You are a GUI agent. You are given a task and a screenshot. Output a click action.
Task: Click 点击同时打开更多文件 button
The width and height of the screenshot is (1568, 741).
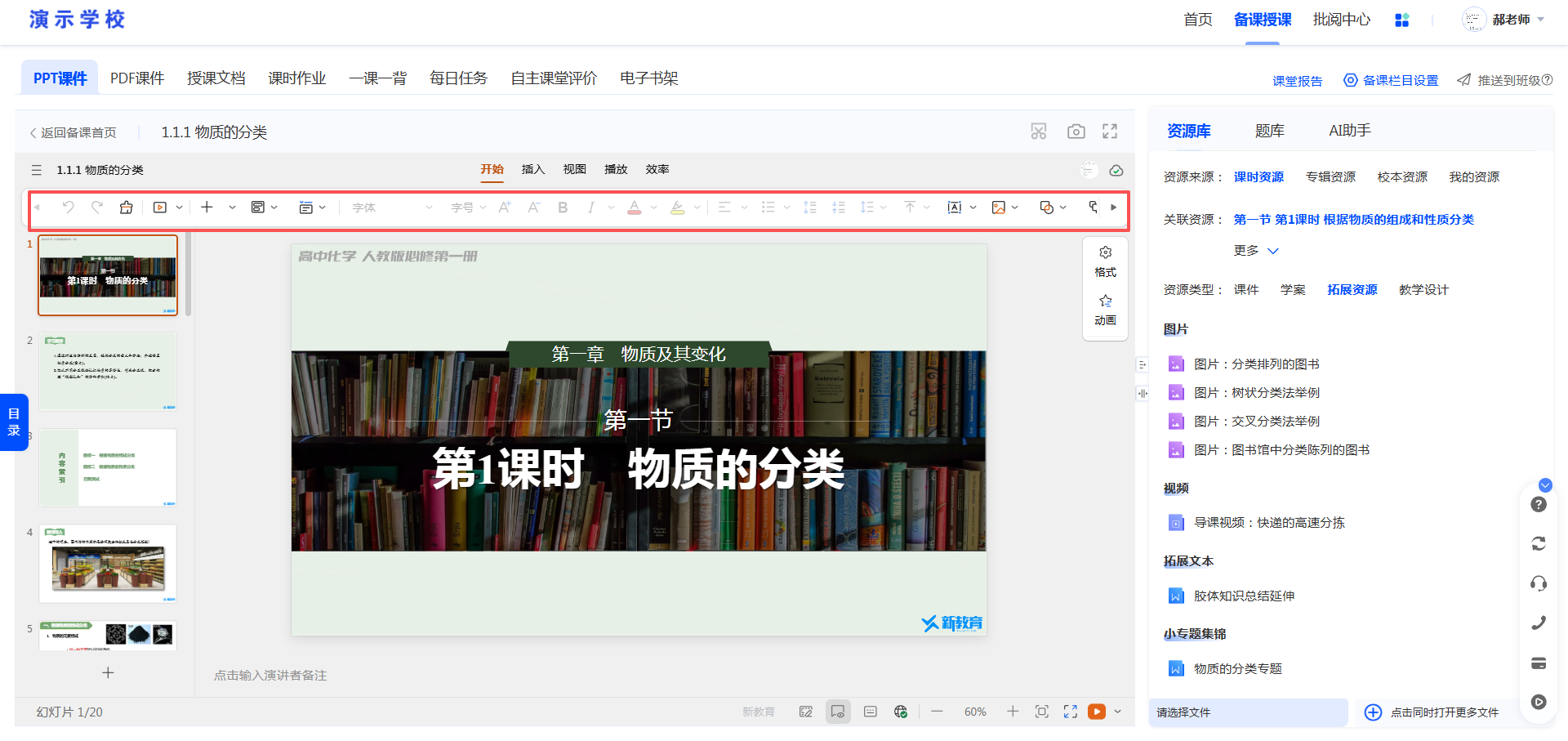(1432, 712)
